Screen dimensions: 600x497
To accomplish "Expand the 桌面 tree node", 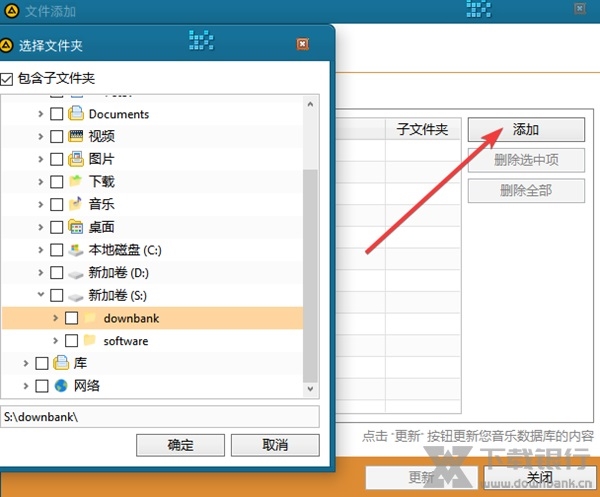I will pos(41,227).
